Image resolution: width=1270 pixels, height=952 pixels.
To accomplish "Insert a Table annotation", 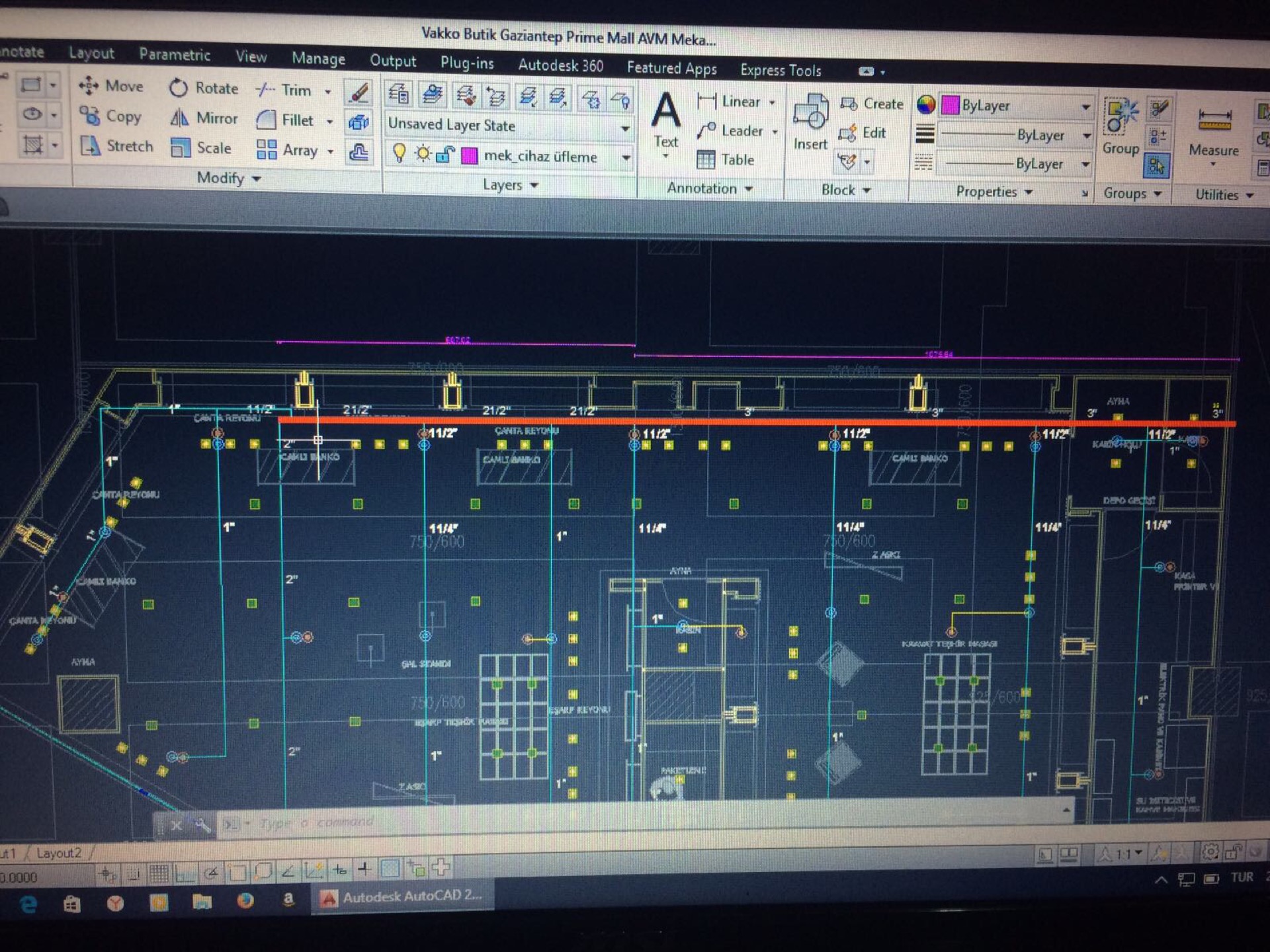I will coord(725,159).
